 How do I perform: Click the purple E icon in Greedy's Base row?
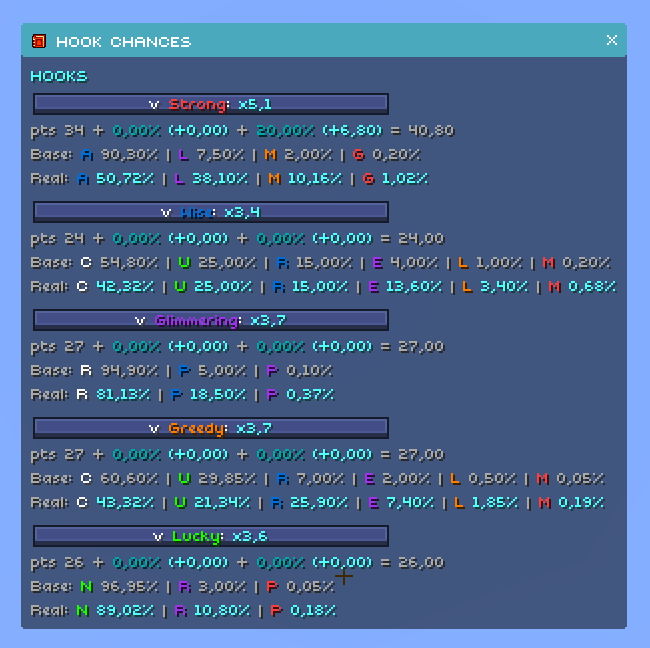pos(378,479)
